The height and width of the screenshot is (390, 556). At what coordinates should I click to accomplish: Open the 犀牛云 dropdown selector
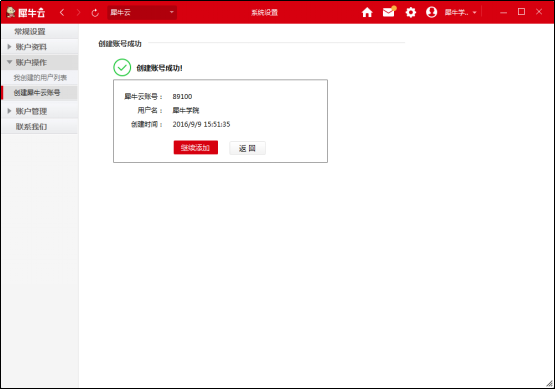tap(142, 12)
